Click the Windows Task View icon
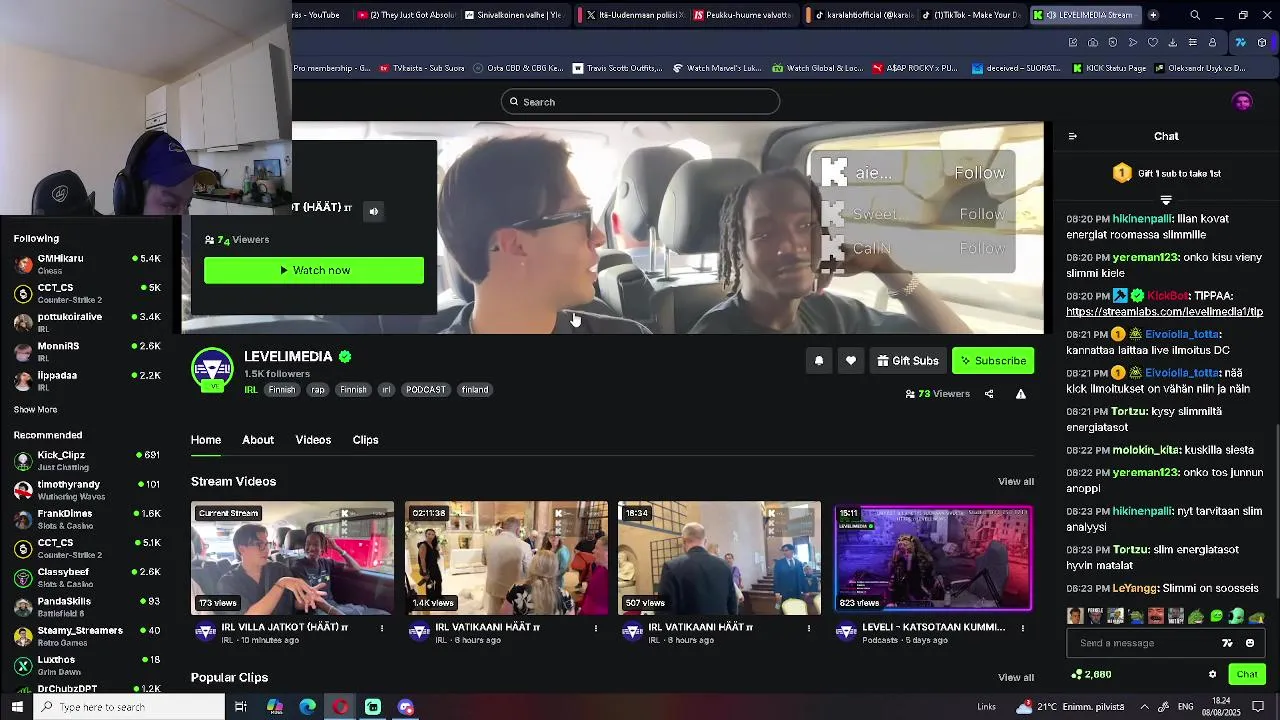The width and height of the screenshot is (1280, 720). (241, 707)
